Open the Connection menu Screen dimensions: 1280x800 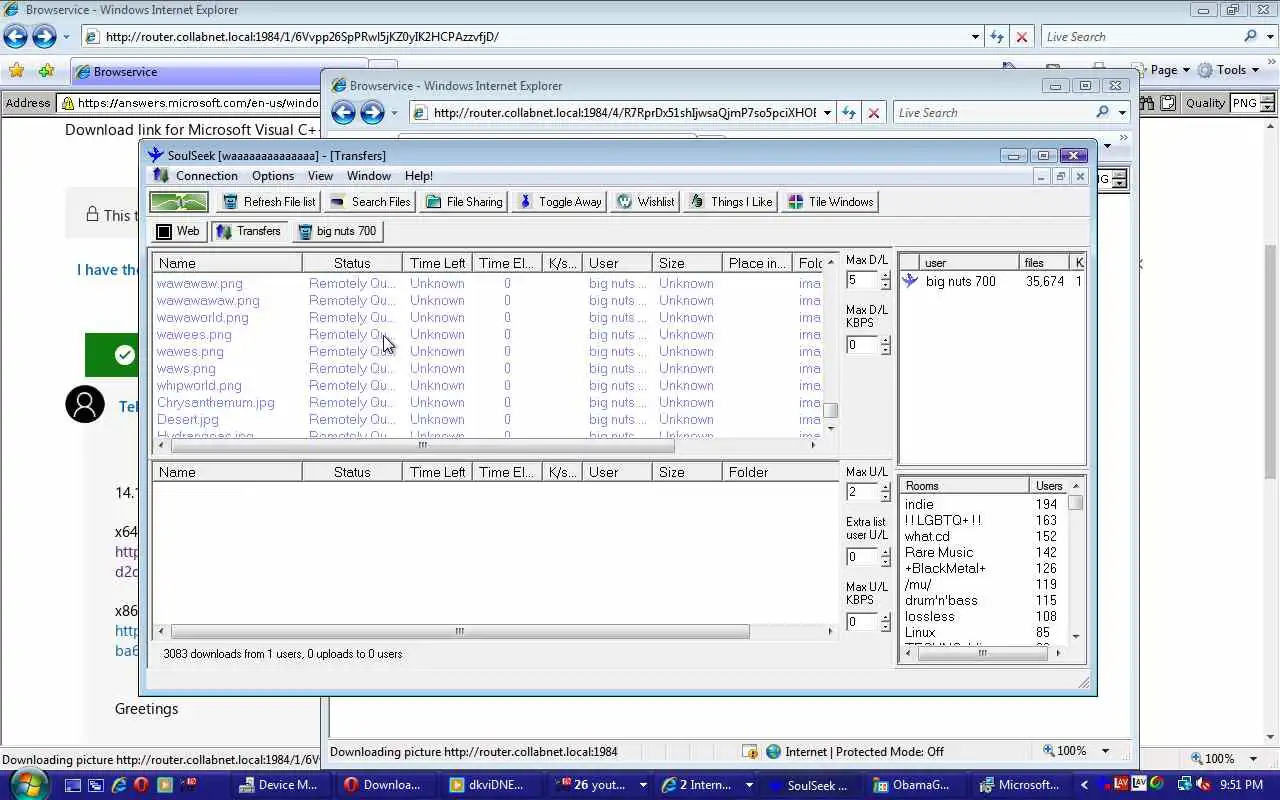click(x=207, y=176)
